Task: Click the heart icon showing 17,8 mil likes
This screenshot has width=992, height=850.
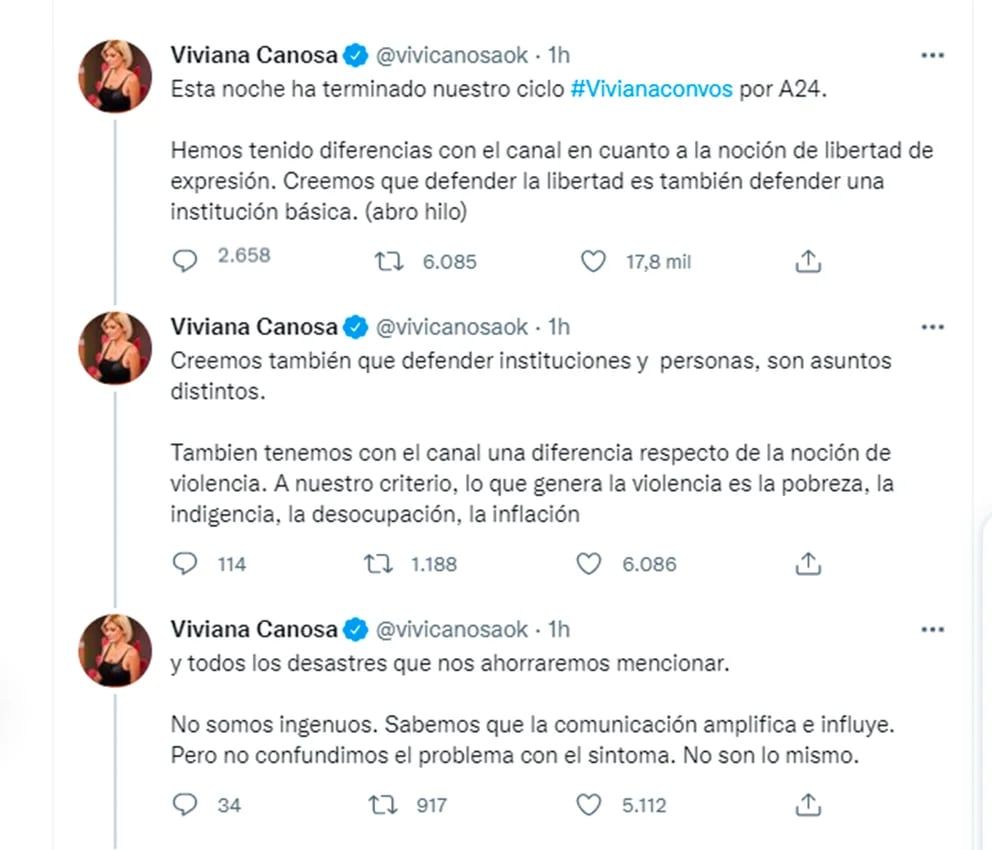Action: 593,260
